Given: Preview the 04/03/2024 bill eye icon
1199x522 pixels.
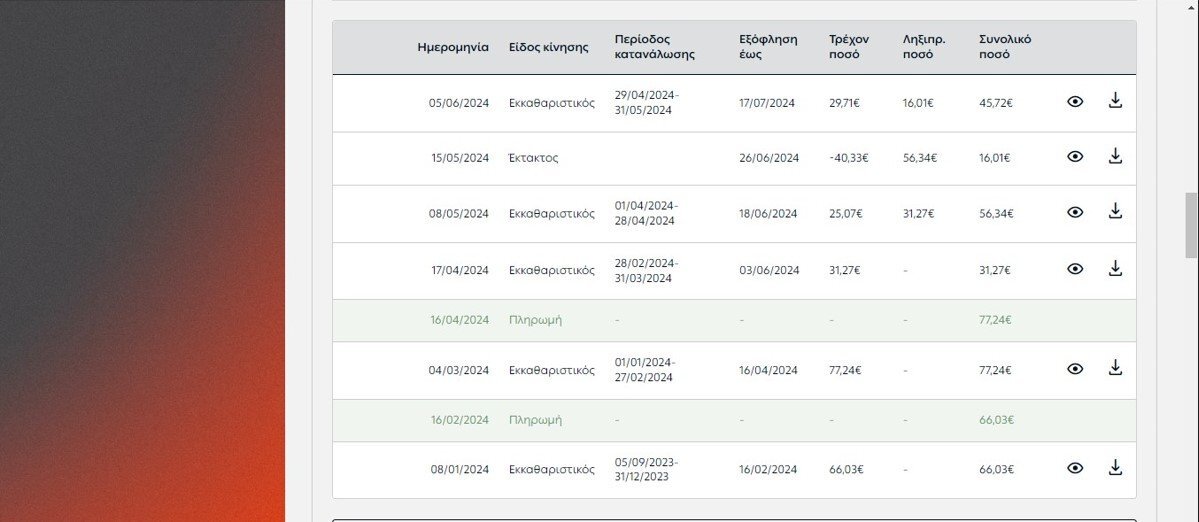Looking at the screenshot, I should pos(1075,369).
